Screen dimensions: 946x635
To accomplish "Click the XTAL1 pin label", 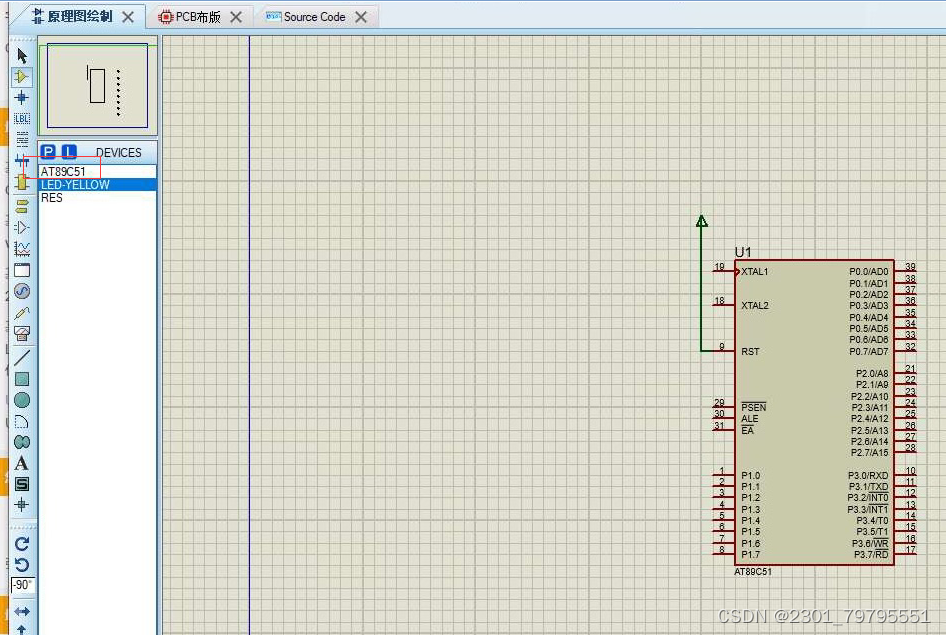I will (x=755, y=271).
